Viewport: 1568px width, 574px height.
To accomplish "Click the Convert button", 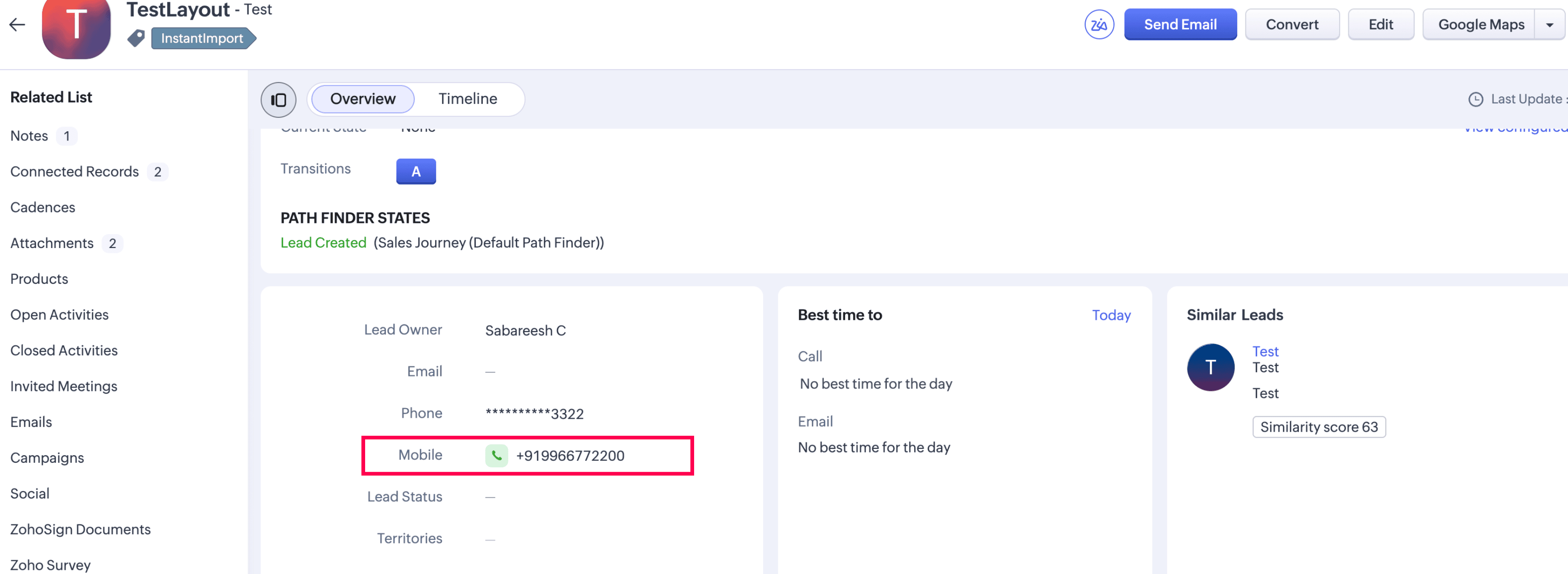I will [1292, 25].
